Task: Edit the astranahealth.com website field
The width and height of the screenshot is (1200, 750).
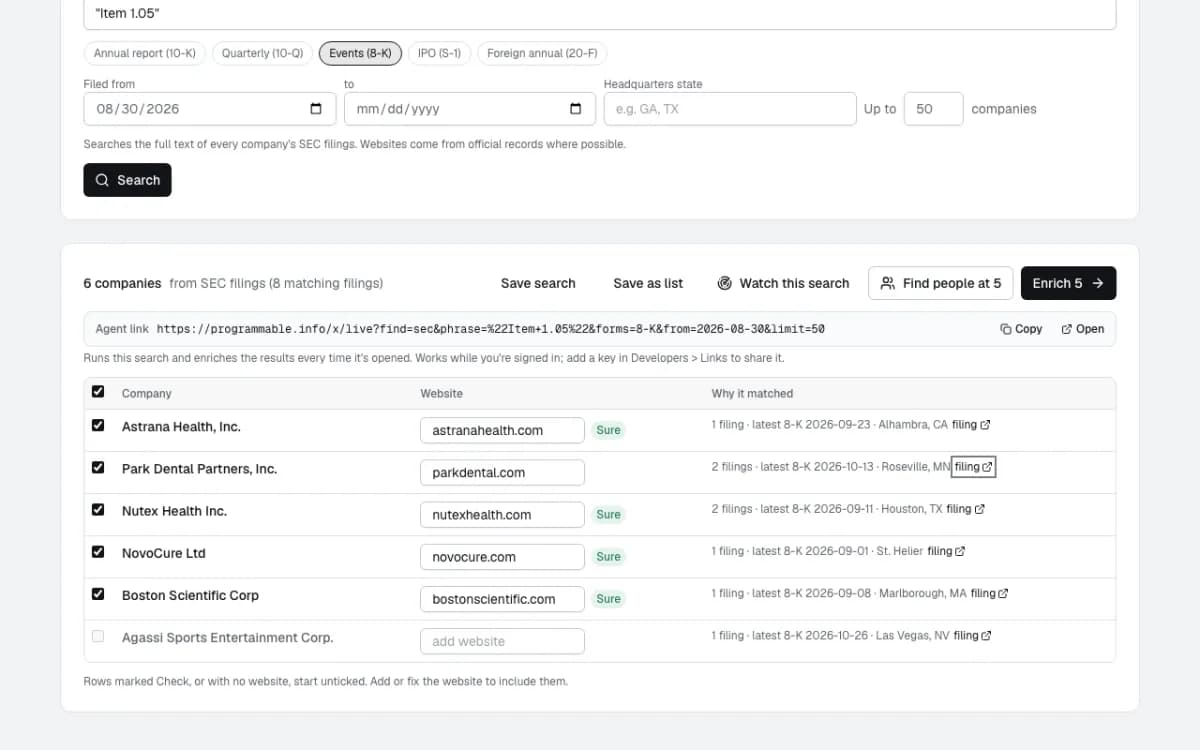Action: [502, 430]
